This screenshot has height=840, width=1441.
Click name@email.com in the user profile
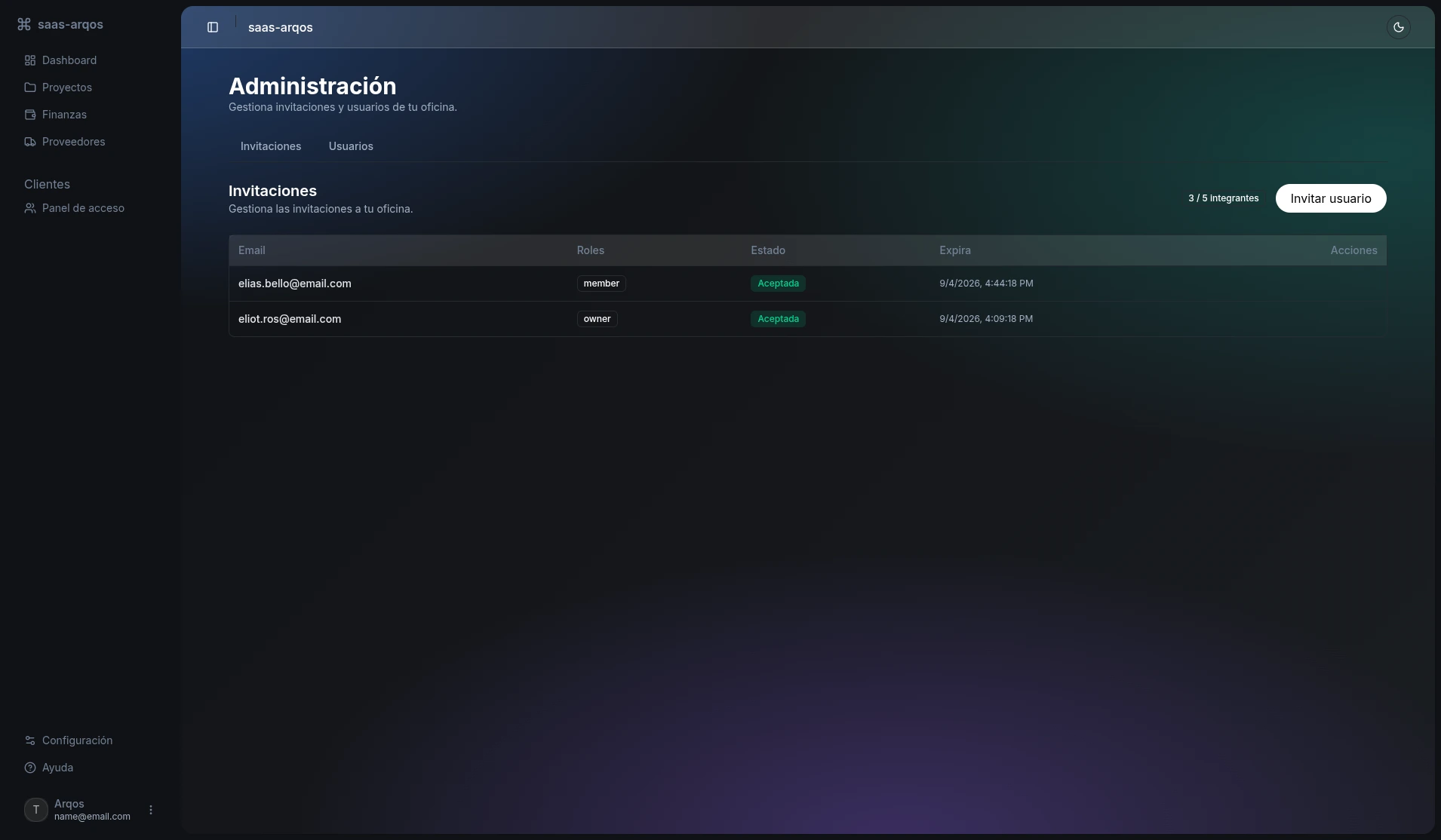click(x=92, y=817)
